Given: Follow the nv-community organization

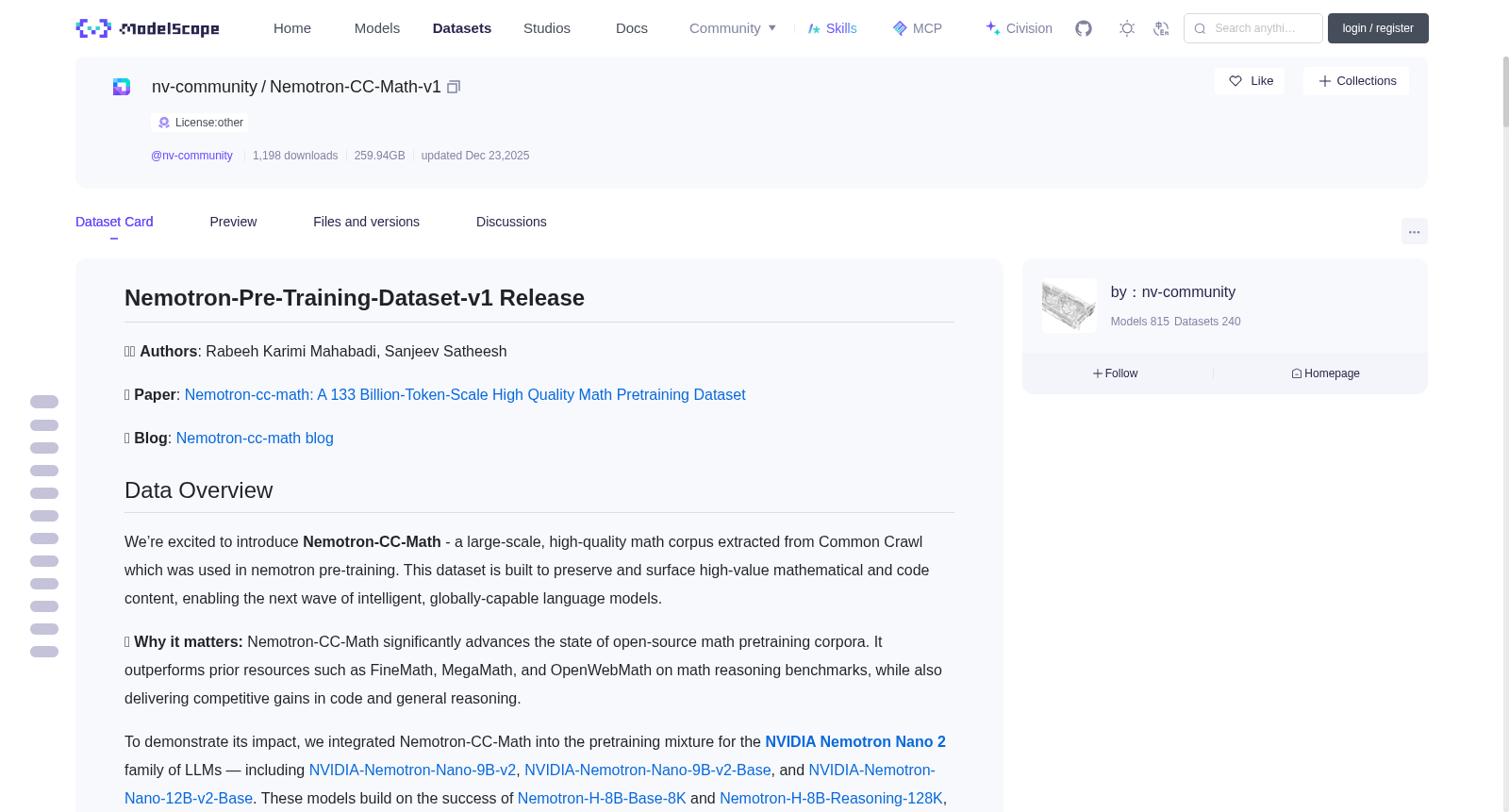Looking at the screenshot, I should (x=1116, y=373).
